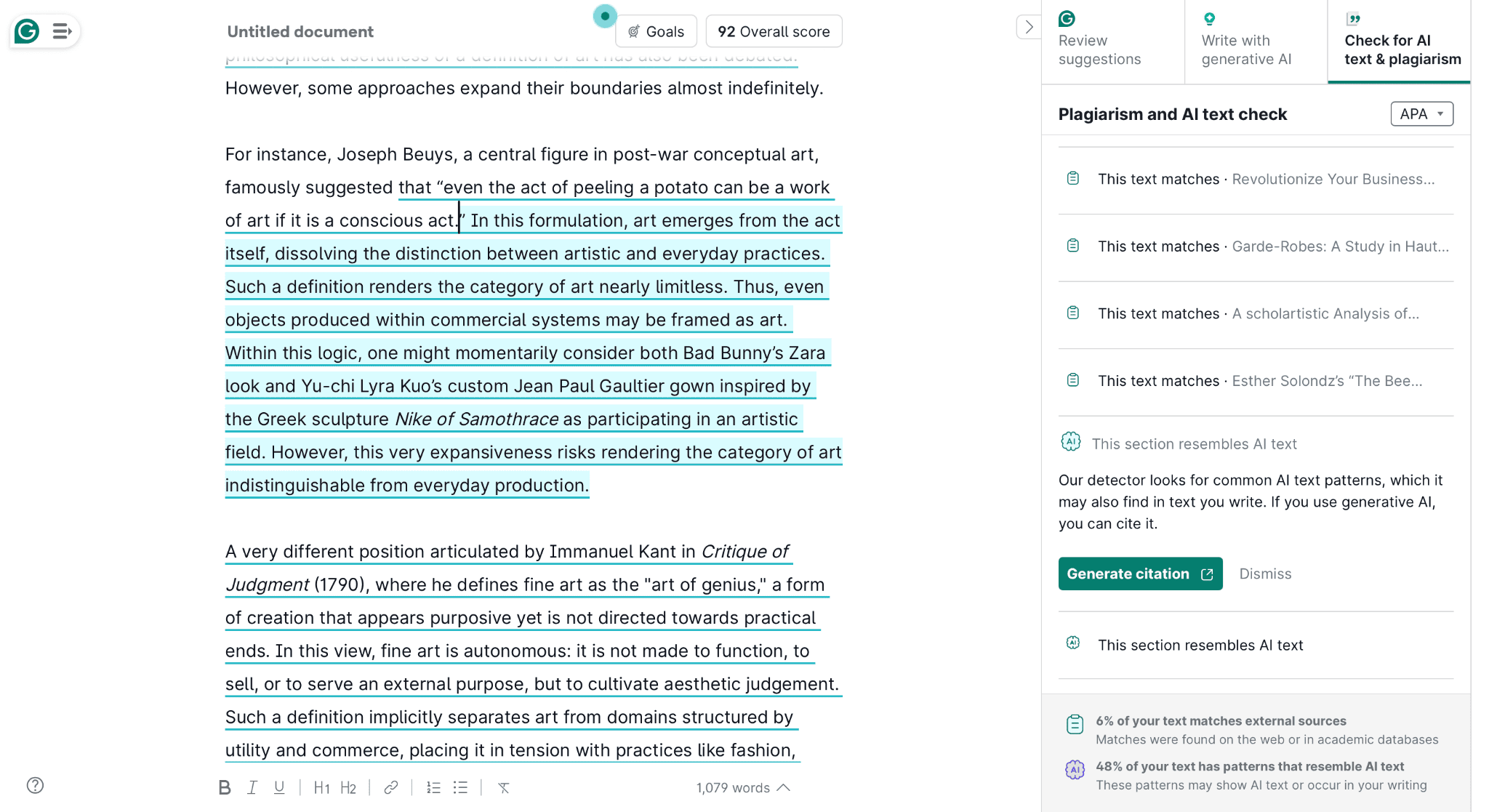Click Generate citation button
1489x812 pixels.
click(1140, 574)
